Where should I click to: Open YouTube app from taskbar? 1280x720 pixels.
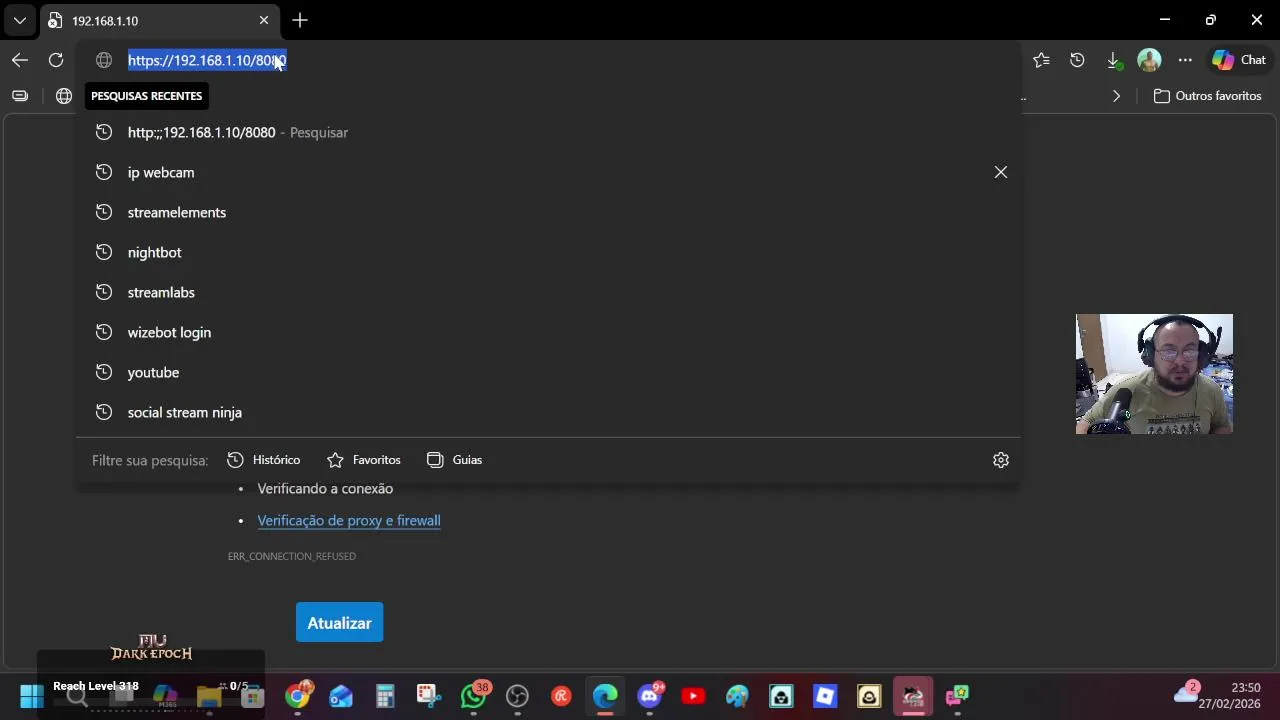(x=693, y=696)
